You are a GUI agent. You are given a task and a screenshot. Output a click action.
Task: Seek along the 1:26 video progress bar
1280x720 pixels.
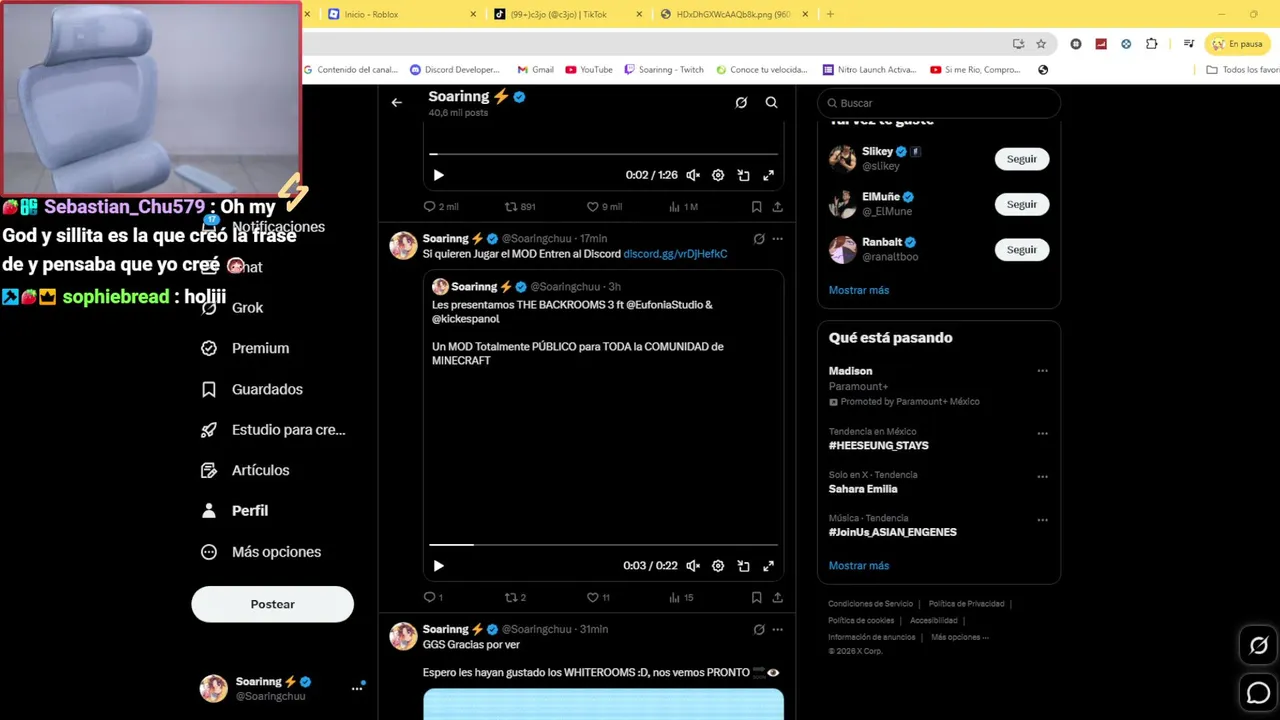[603, 154]
